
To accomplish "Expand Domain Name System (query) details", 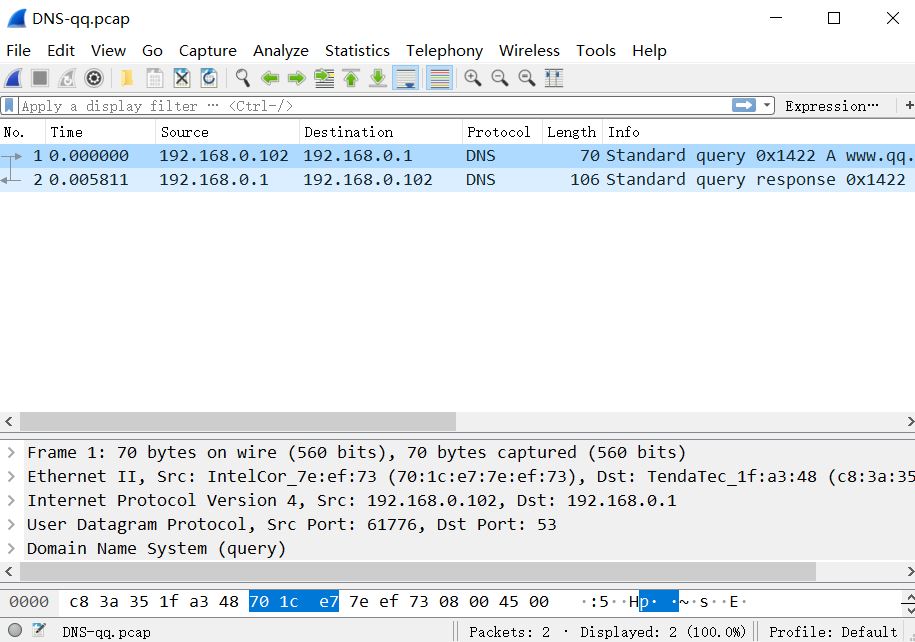I will pyautogui.click(x=11, y=549).
